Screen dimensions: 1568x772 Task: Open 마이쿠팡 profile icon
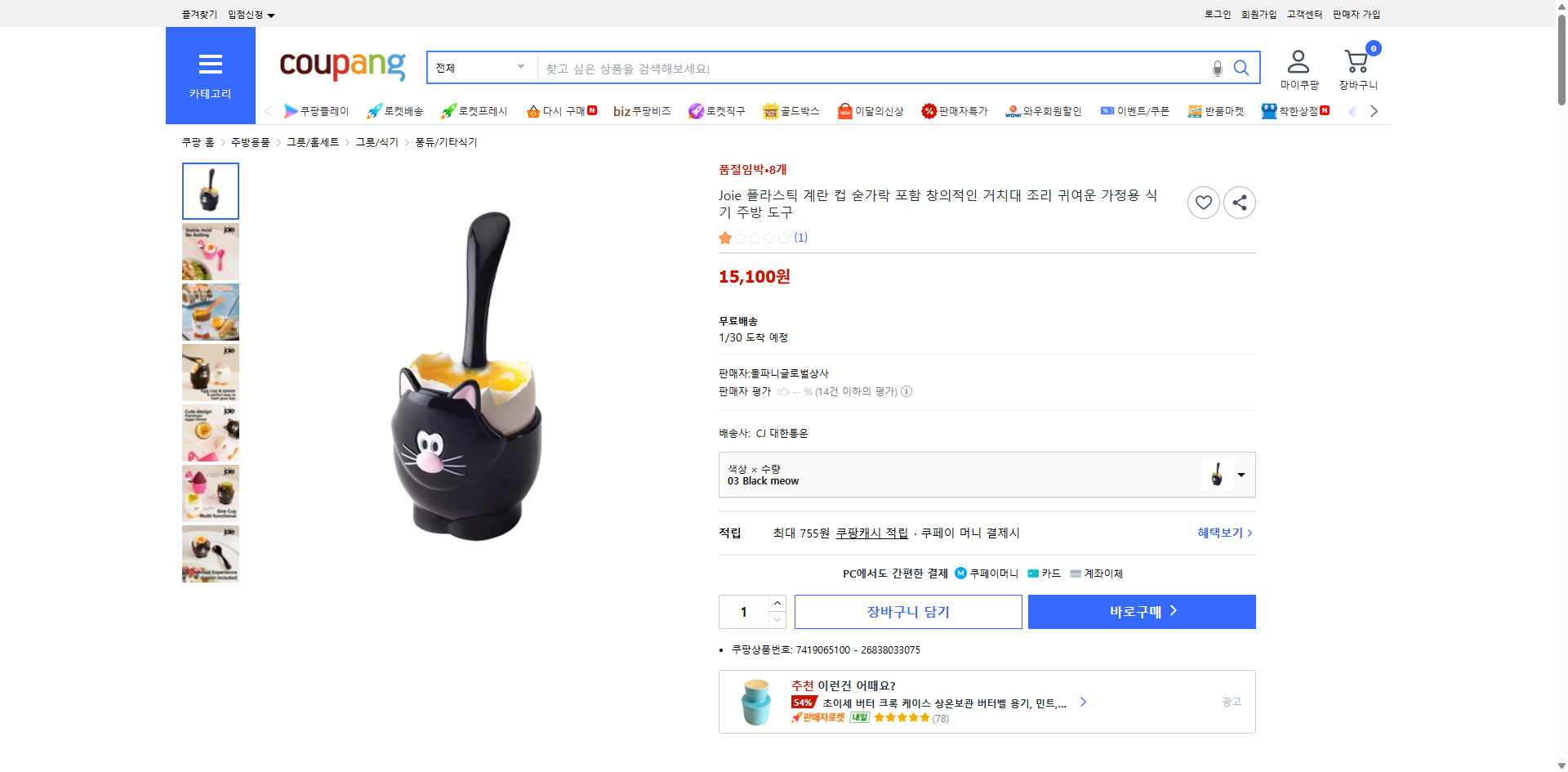(x=1297, y=61)
